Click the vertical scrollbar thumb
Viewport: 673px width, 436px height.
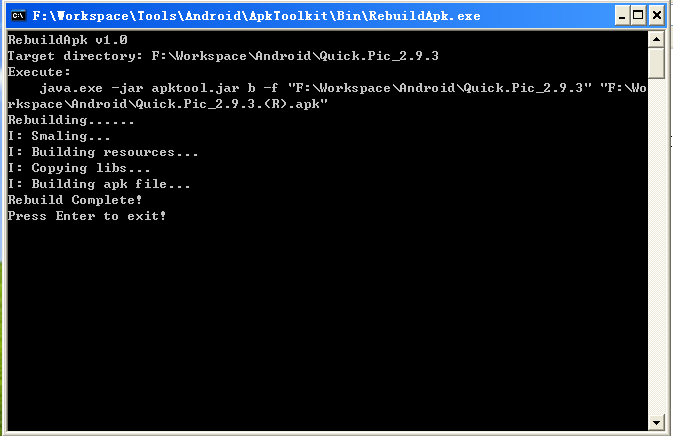[656, 63]
